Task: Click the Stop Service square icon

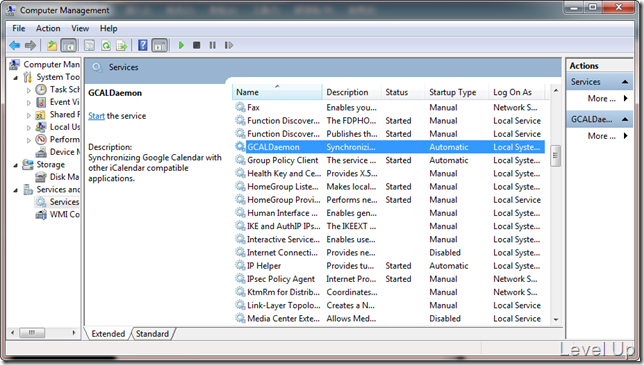Action: [197, 45]
